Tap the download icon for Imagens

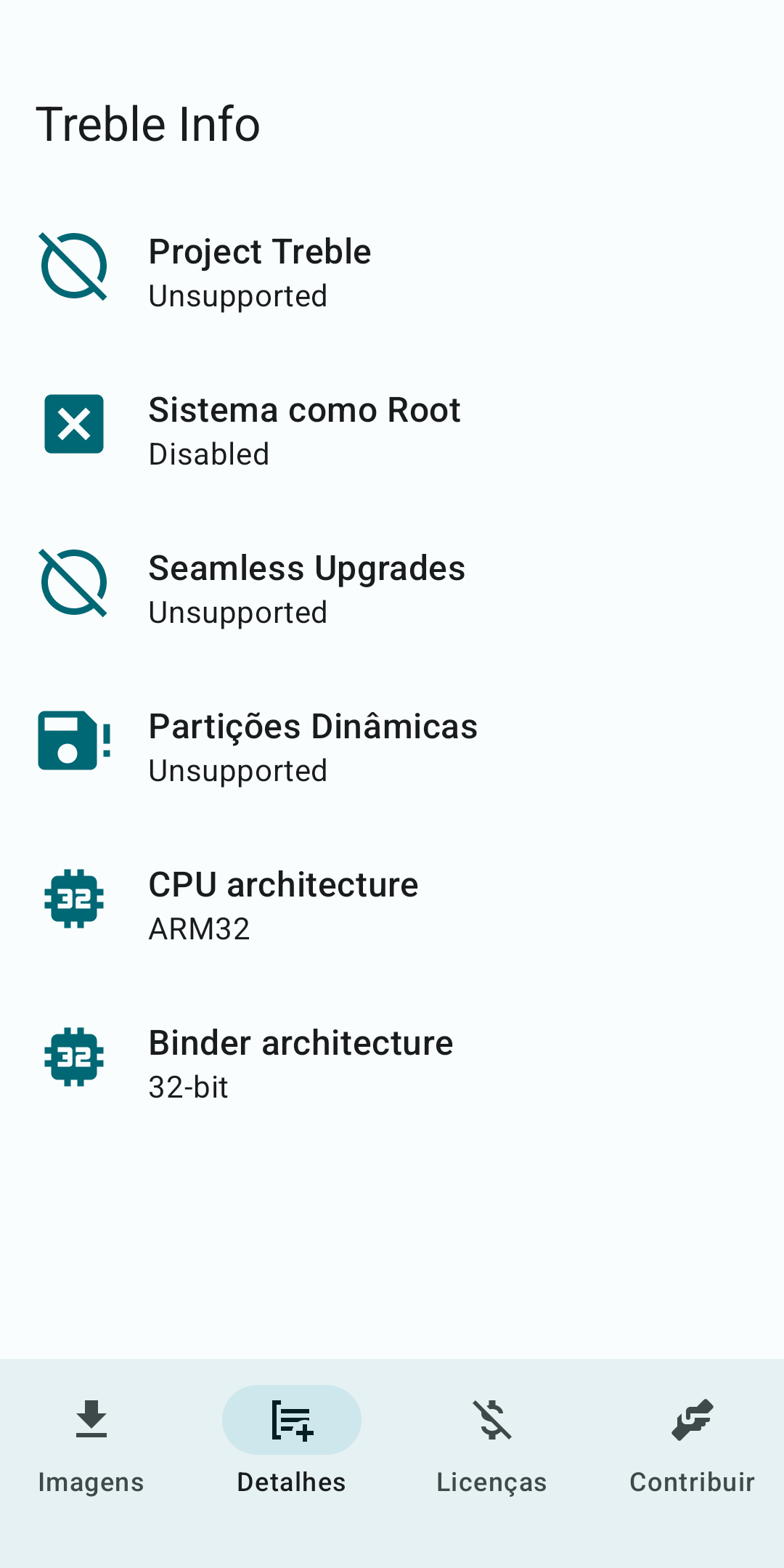pos(91,1420)
